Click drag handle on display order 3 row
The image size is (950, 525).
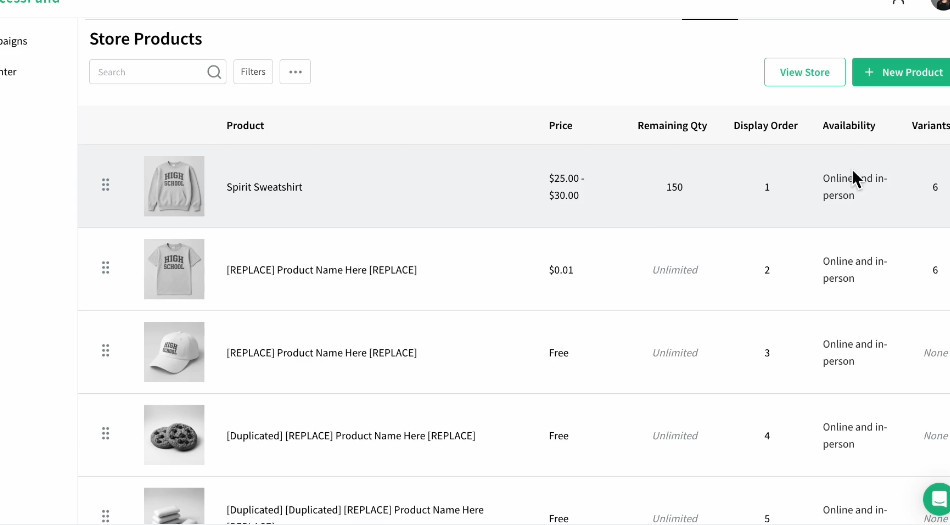click(x=105, y=351)
